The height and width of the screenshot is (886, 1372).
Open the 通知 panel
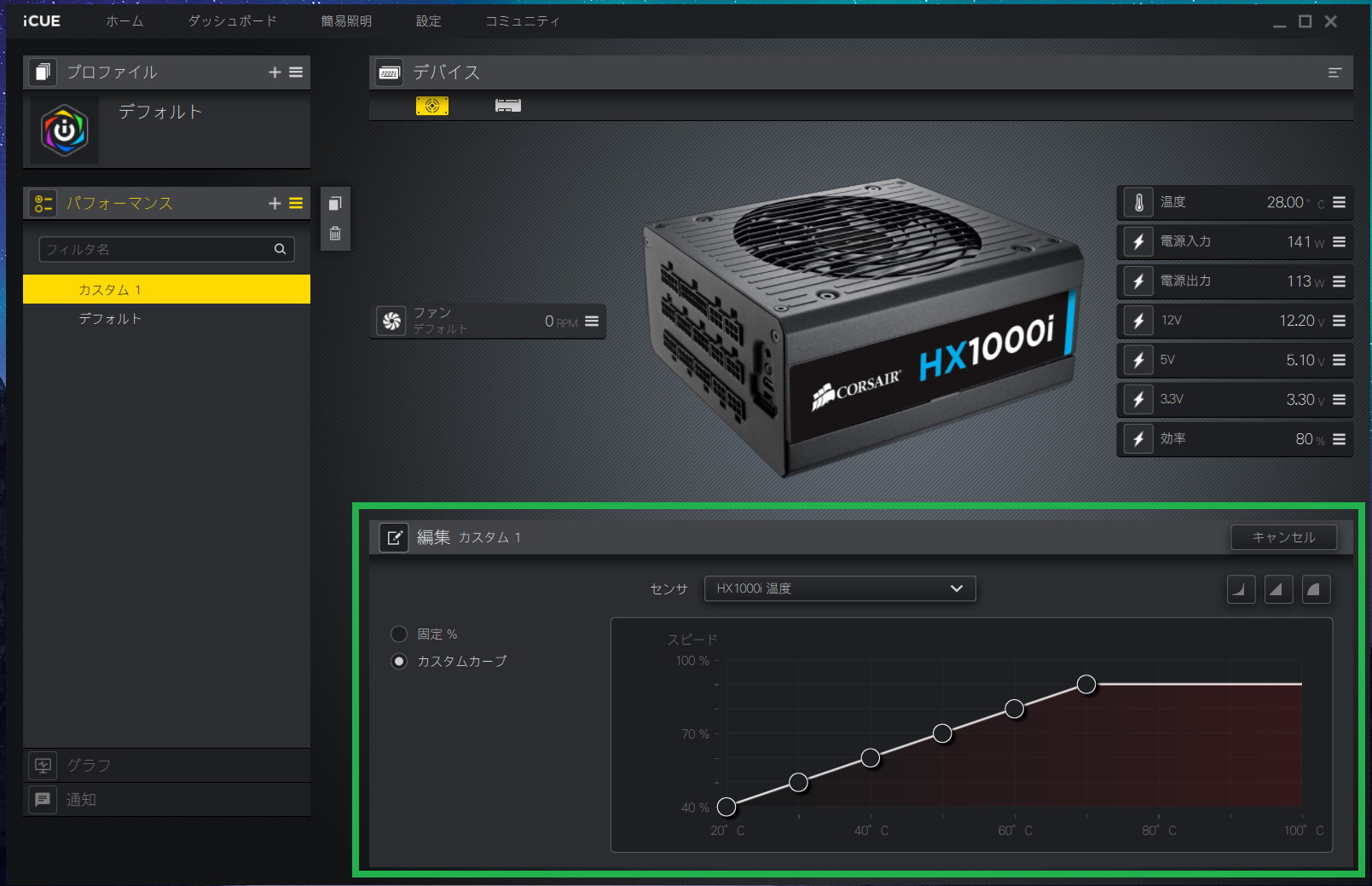[166, 800]
